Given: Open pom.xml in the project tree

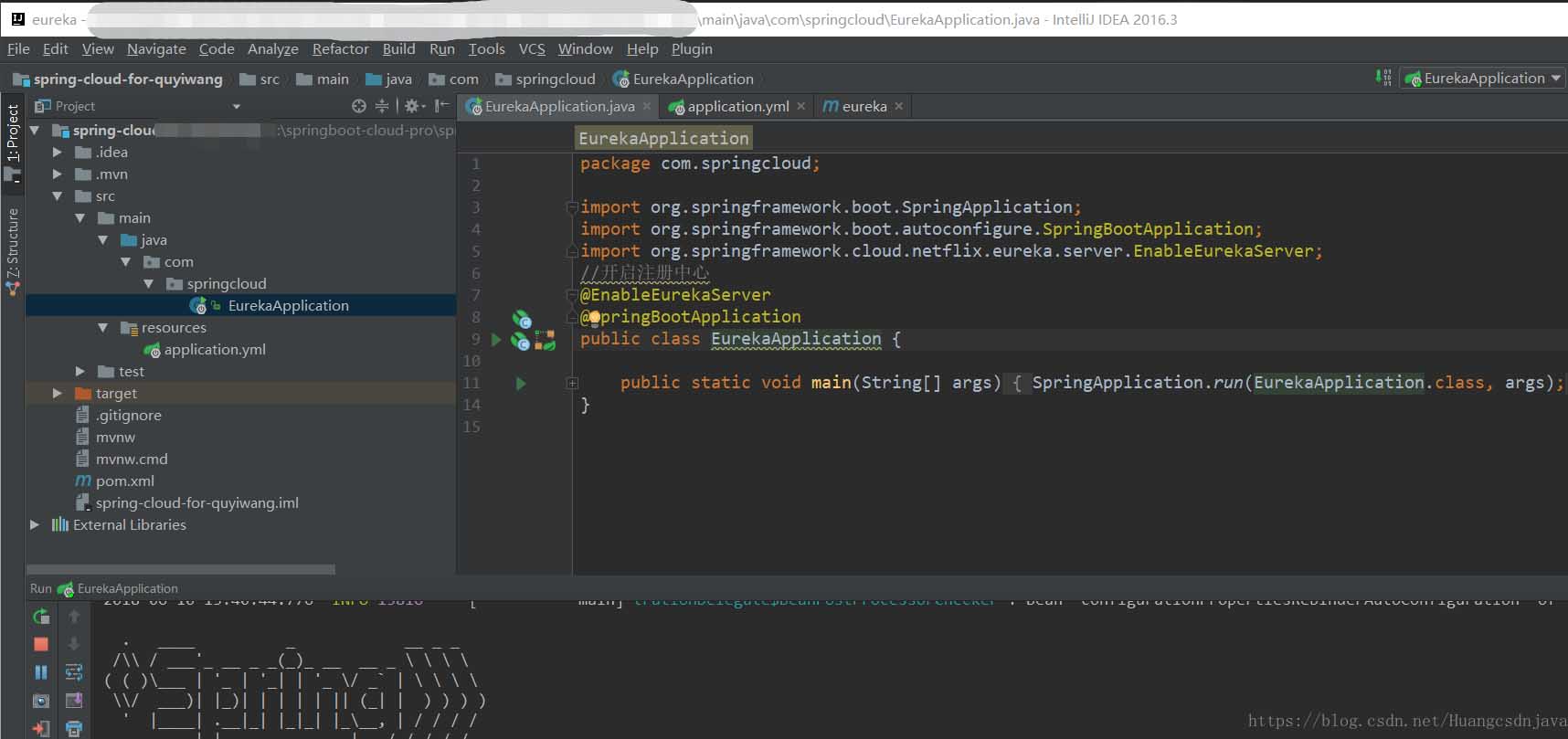Looking at the screenshot, I should tap(124, 481).
